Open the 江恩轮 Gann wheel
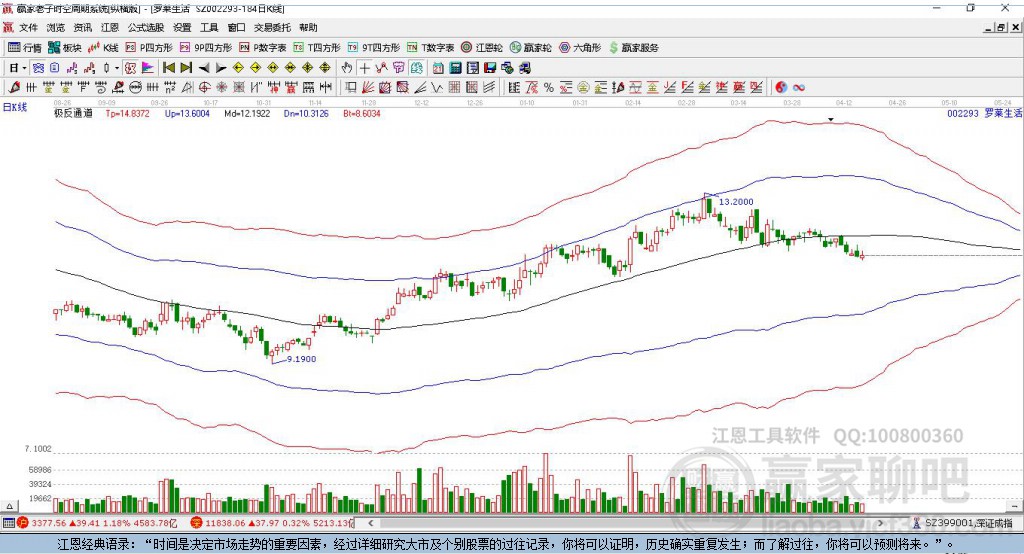Screen dimensions: 1024x554 [x=482, y=48]
